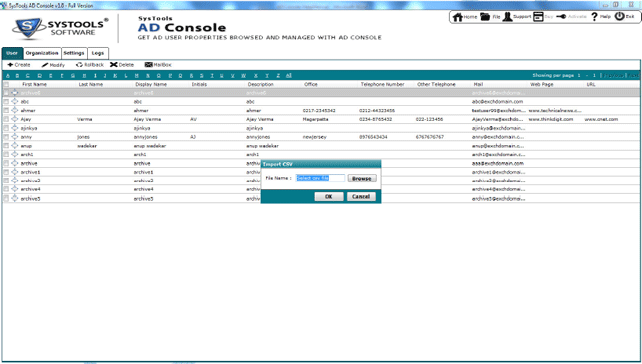Viewport: 642px width, 364px height.
Task: Select the user icon in the anny row
Action: click(15, 137)
